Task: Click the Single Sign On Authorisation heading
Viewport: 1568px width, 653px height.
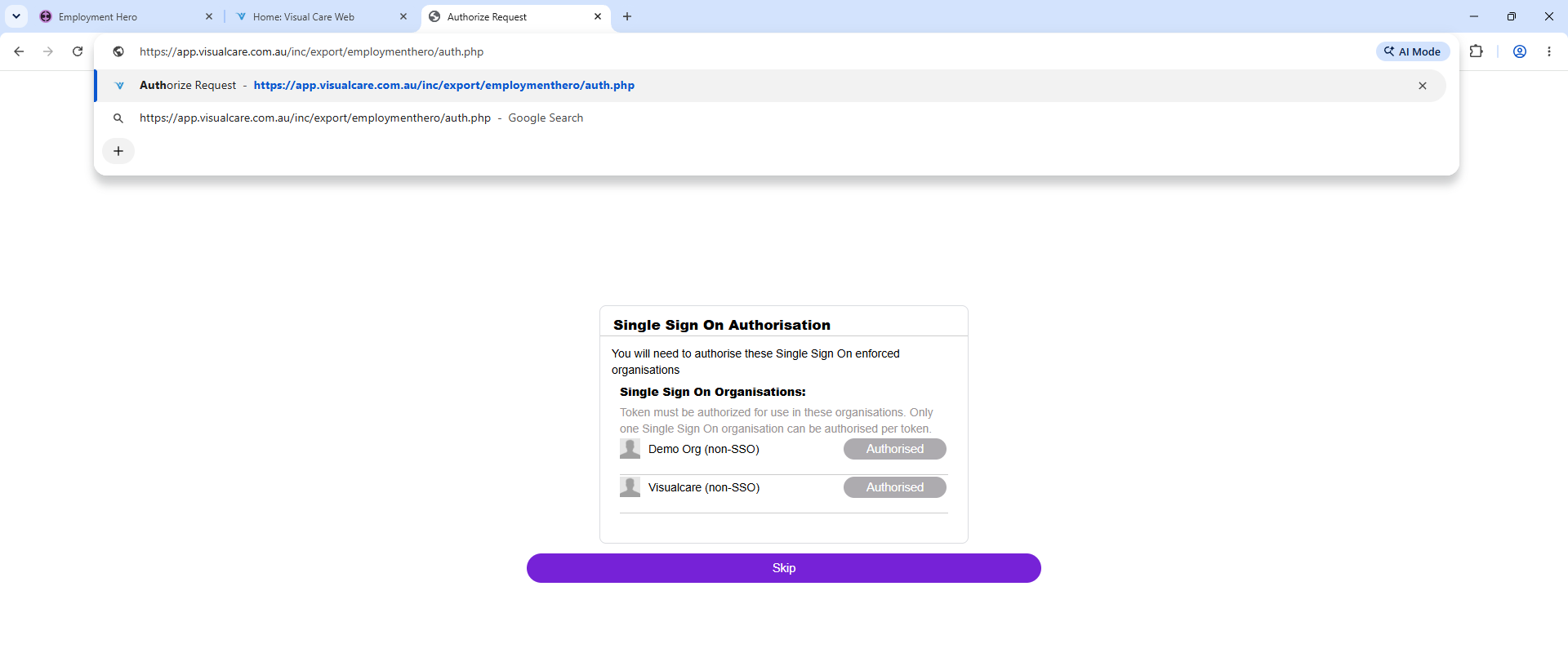Action: (x=722, y=325)
